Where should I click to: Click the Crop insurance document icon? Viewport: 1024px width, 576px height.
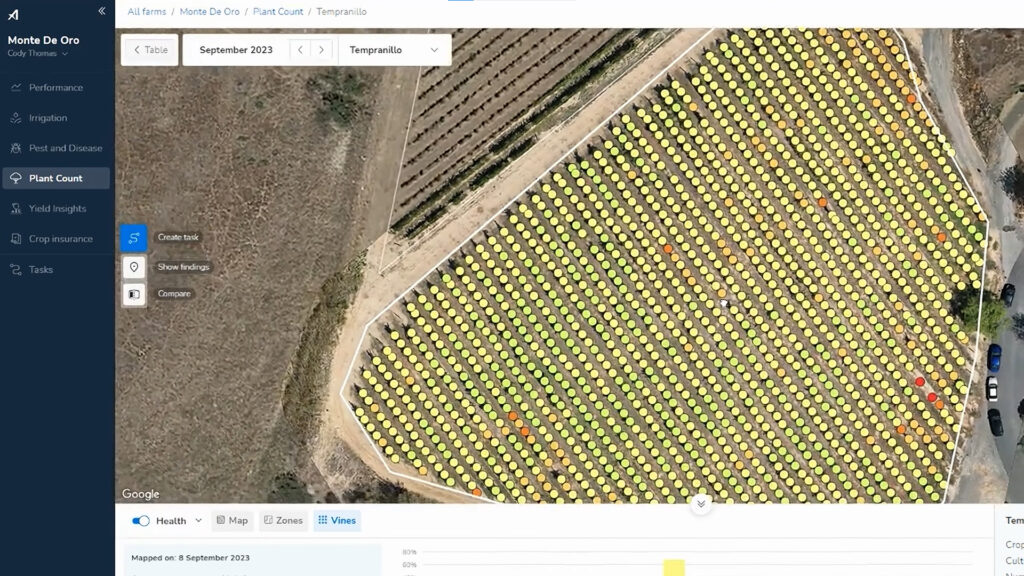tap(16, 239)
